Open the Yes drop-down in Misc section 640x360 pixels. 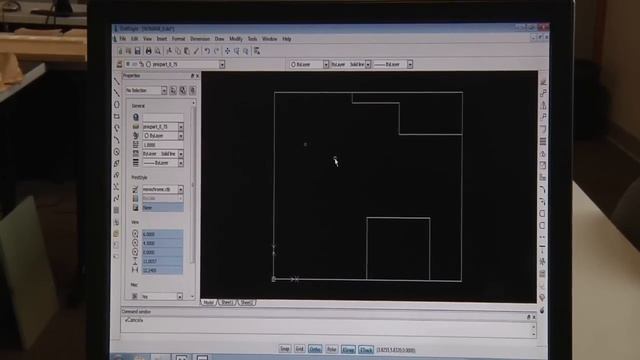[180, 297]
